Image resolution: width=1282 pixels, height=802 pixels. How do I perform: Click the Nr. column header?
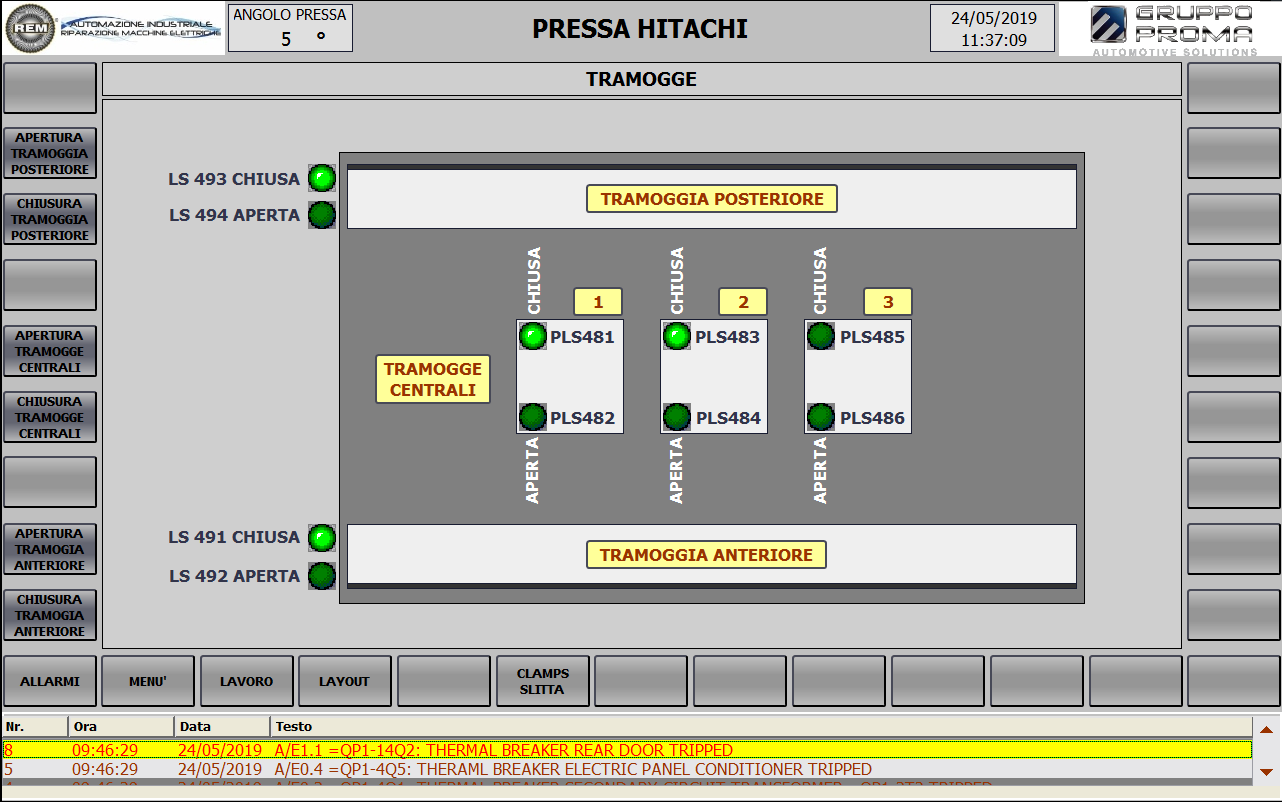pyautogui.click(x=35, y=727)
